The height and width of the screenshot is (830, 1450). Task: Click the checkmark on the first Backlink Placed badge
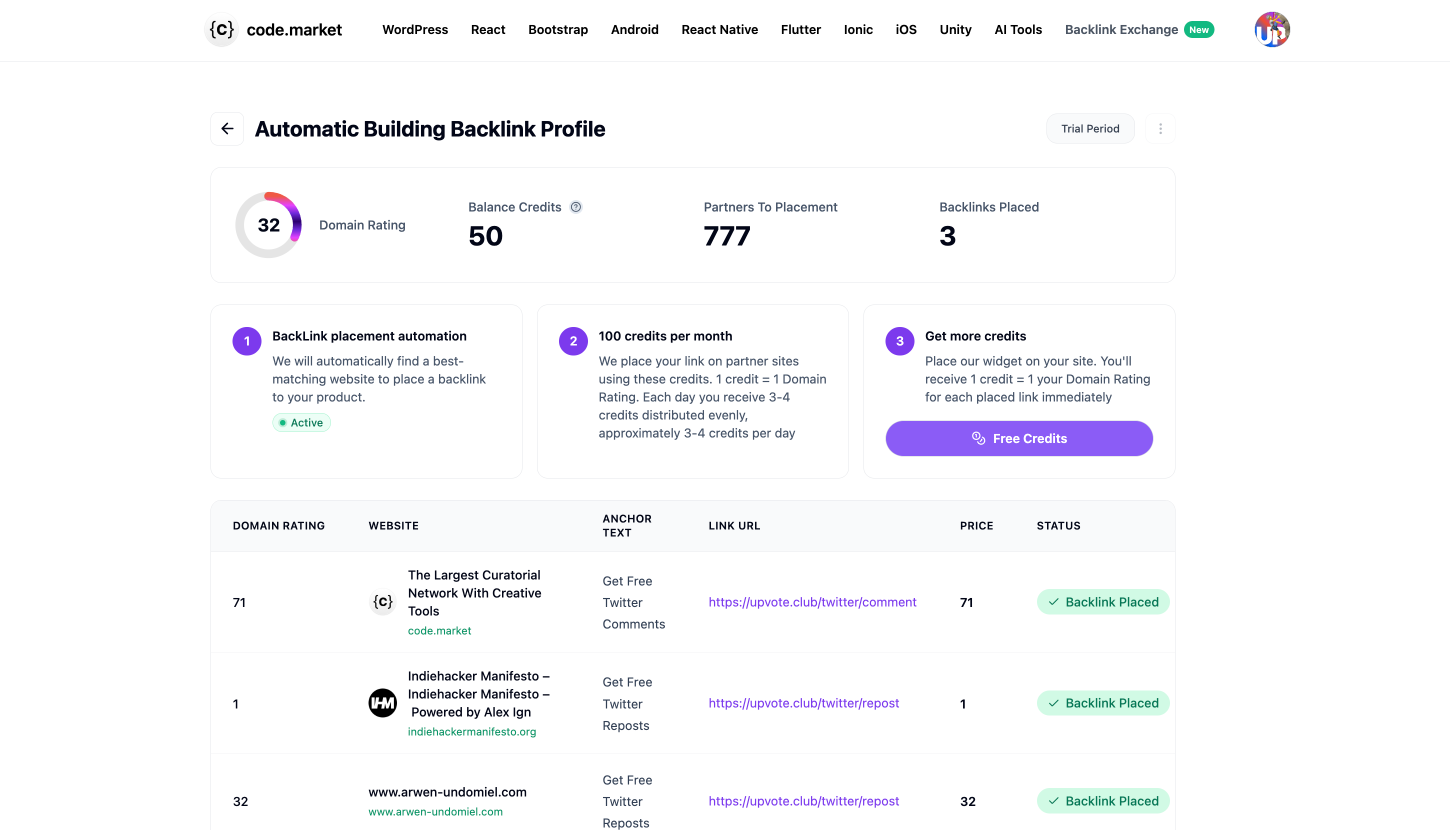[x=1054, y=602]
